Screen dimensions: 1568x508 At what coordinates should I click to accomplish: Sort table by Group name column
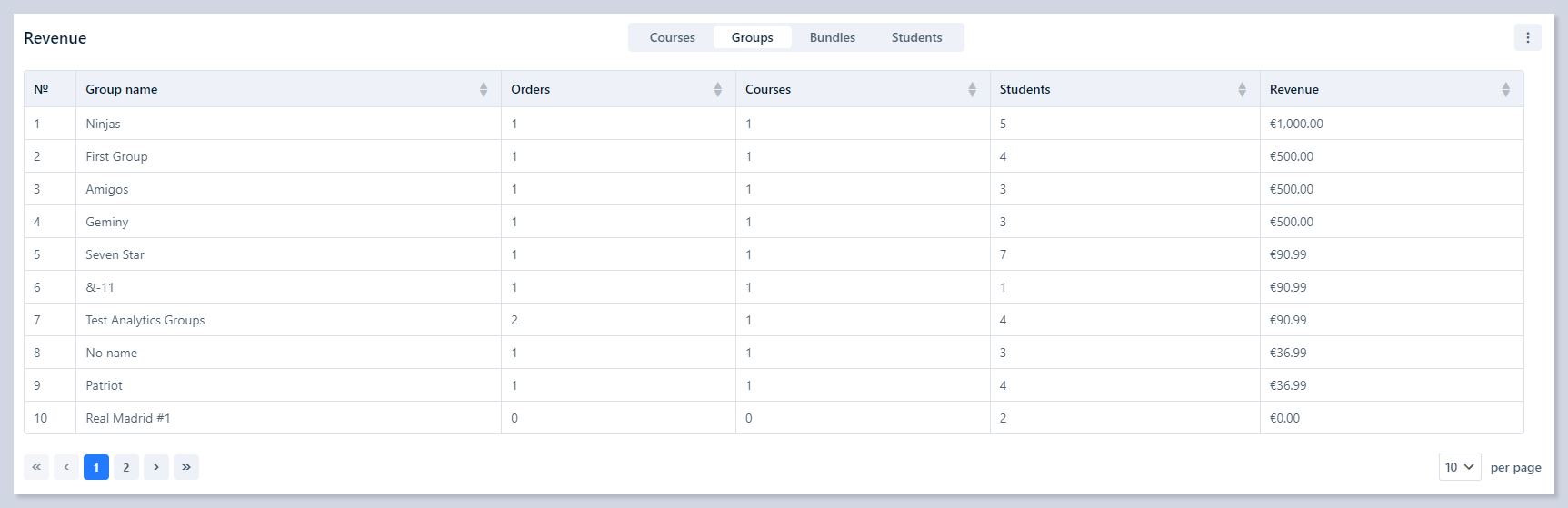(x=484, y=89)
